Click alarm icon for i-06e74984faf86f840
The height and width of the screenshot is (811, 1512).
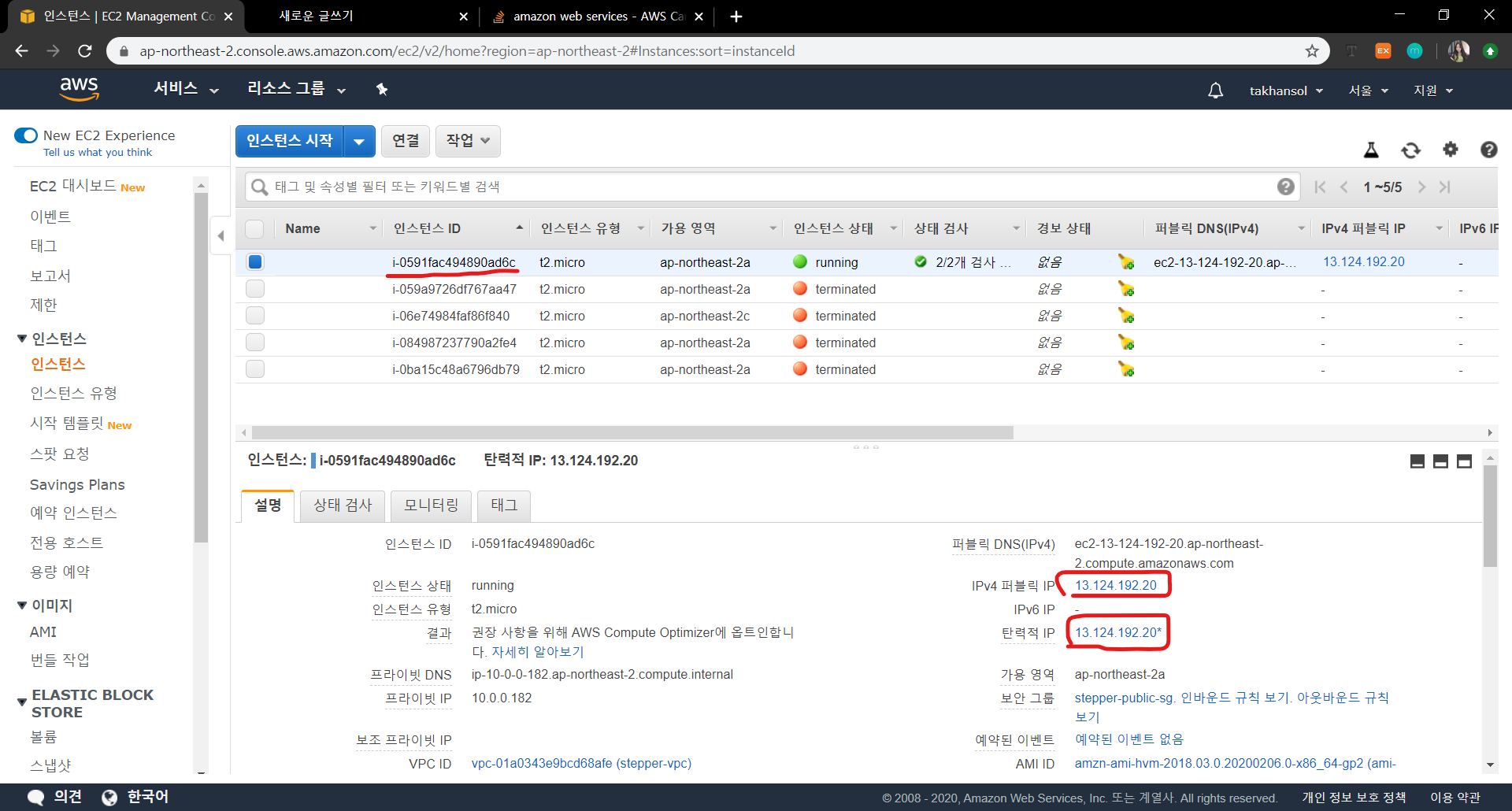tap(1126, 316)
